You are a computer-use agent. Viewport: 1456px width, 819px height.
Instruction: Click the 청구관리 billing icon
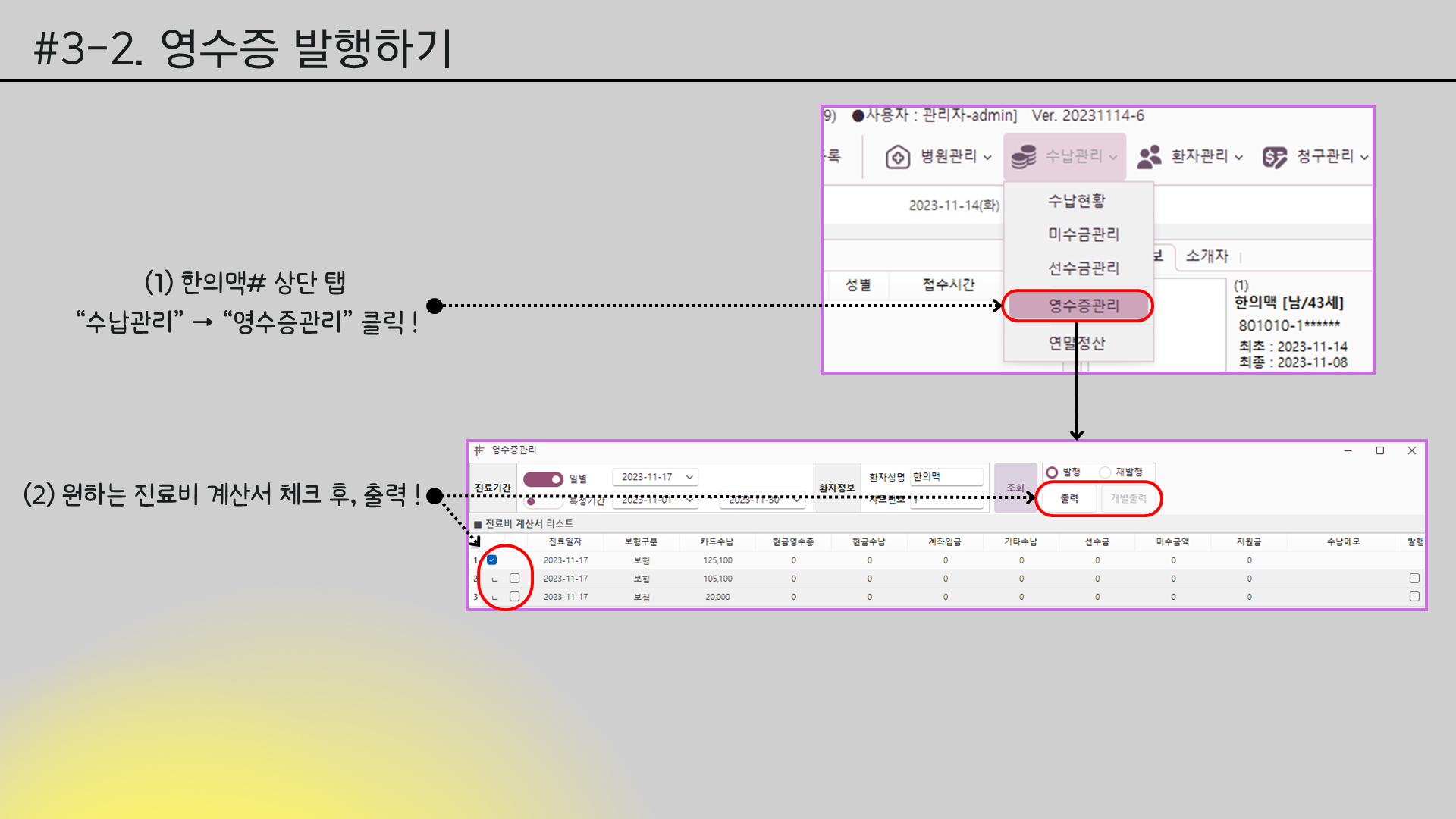1274,157
